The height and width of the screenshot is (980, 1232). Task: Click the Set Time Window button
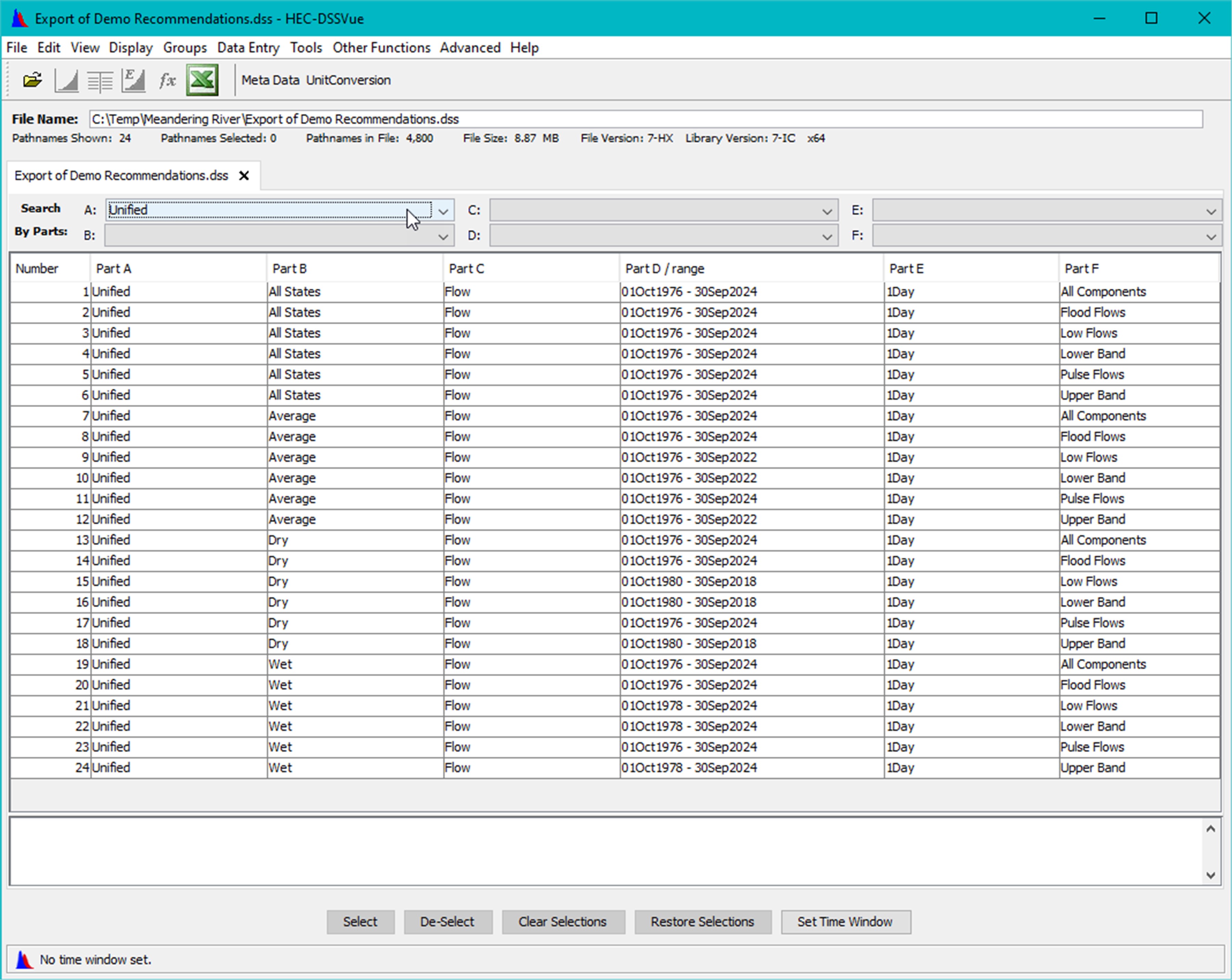[x=846, y=922]
